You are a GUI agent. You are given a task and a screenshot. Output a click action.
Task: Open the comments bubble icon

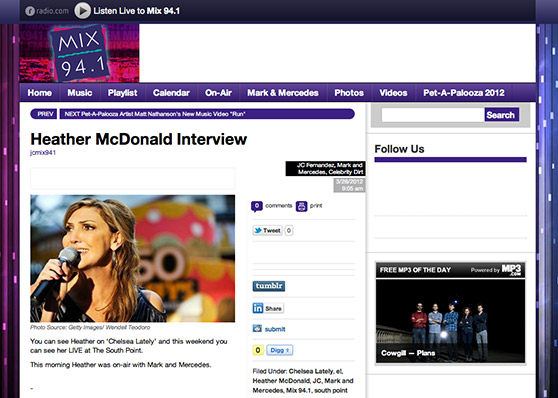257,206
